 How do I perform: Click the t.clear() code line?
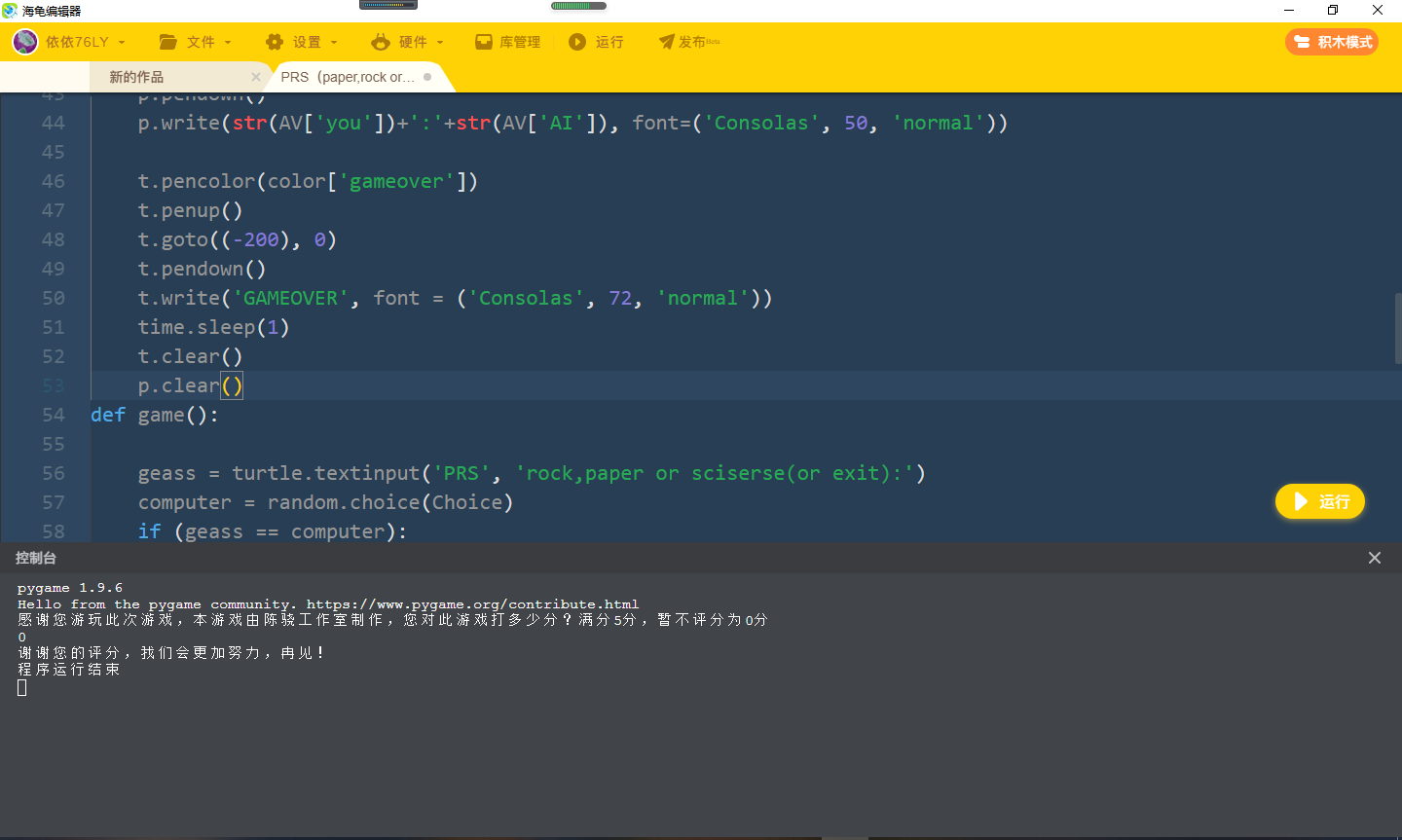(190, 356)
